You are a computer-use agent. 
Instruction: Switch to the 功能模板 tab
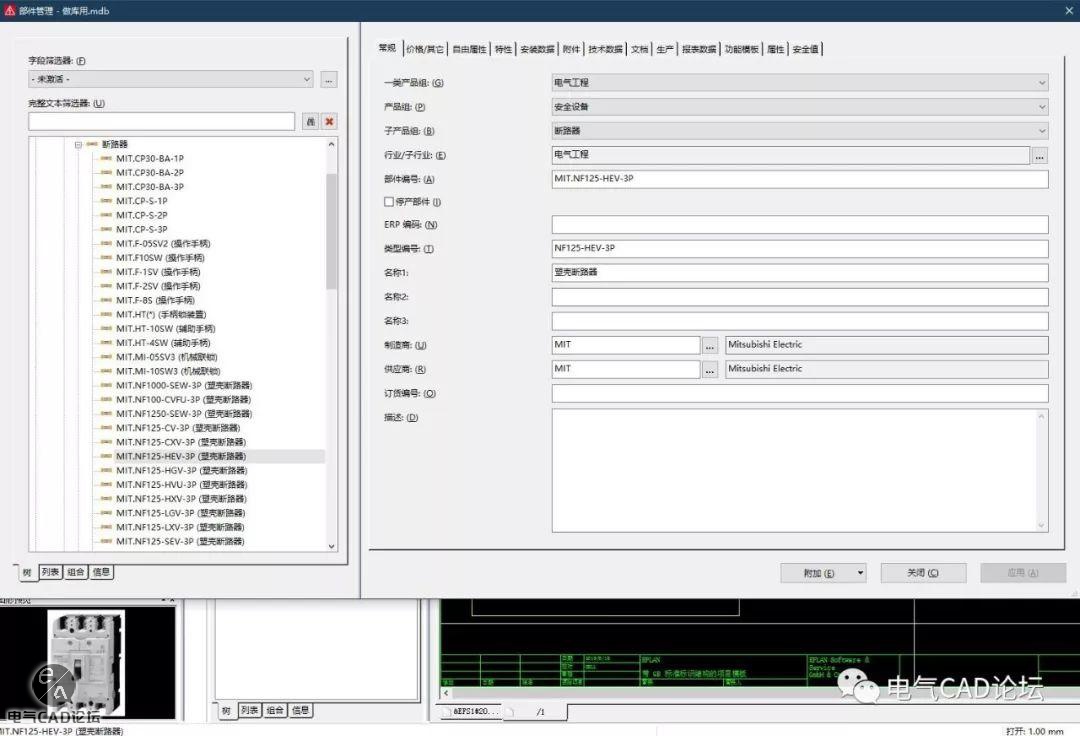(x=742, y=49)
